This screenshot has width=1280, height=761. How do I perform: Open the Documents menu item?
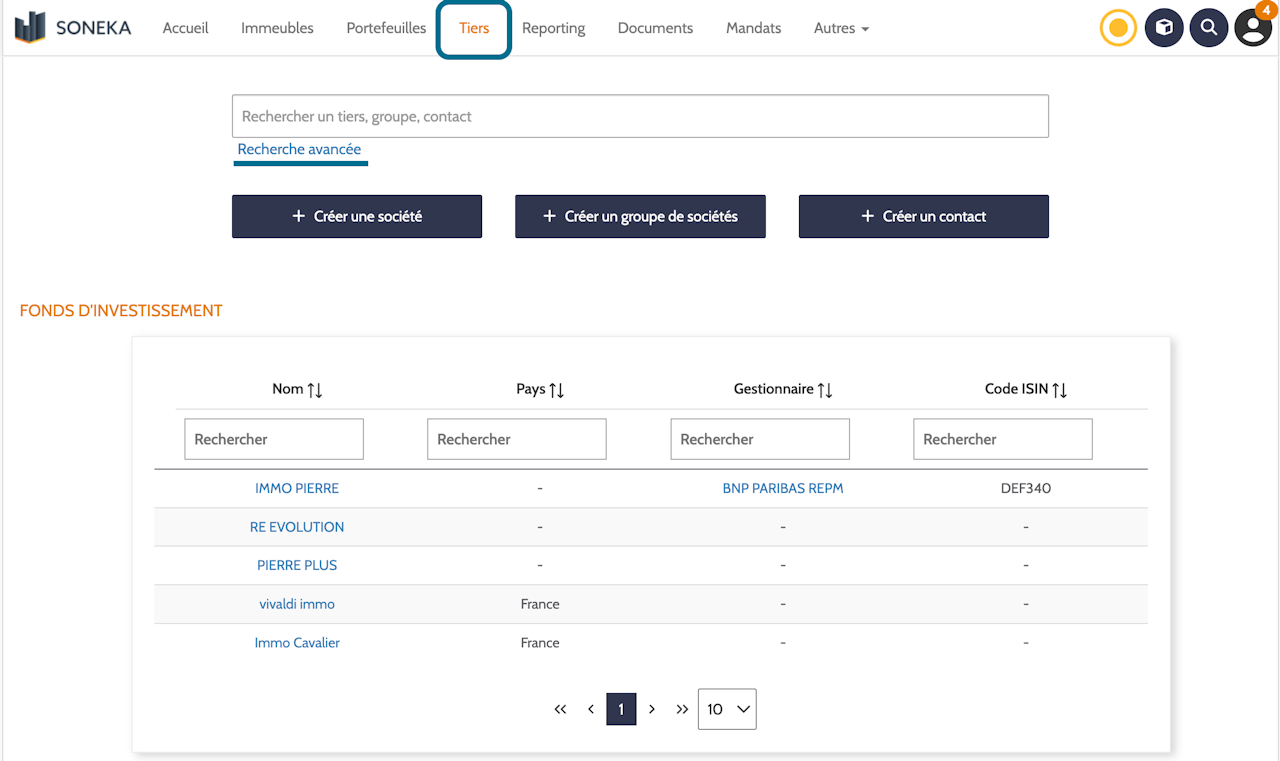click(655, 28)
